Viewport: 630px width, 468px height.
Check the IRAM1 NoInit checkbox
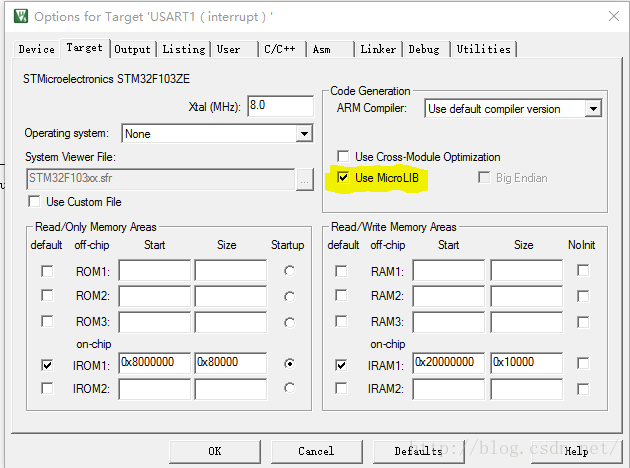pos(583,363)
